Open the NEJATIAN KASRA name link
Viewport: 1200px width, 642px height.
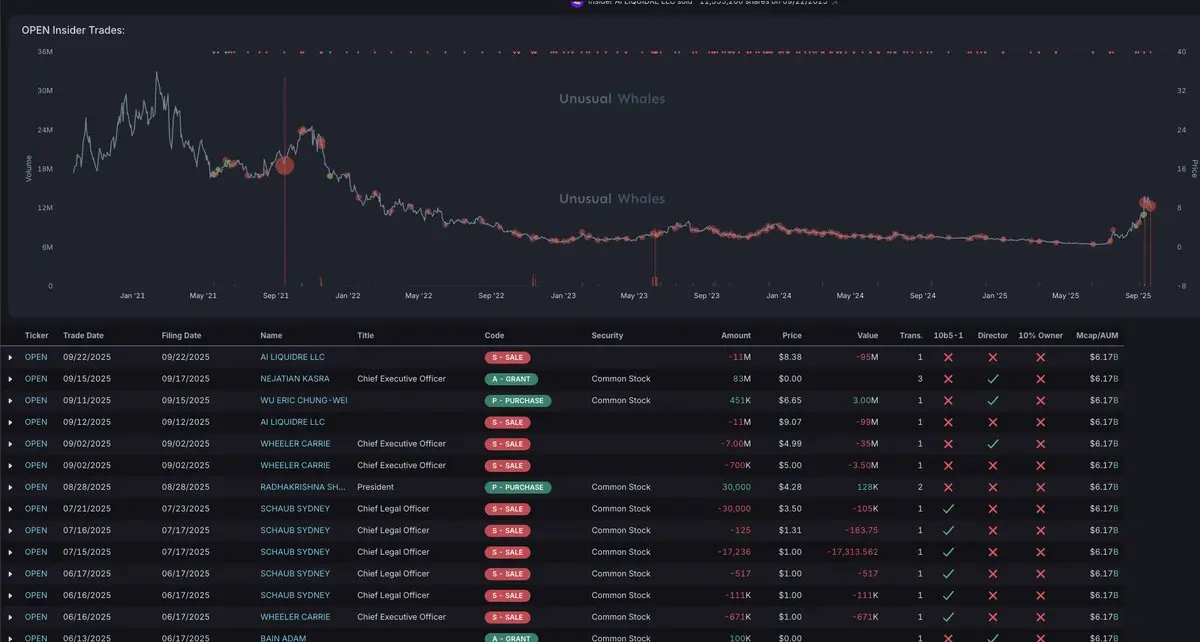(295, 379)
